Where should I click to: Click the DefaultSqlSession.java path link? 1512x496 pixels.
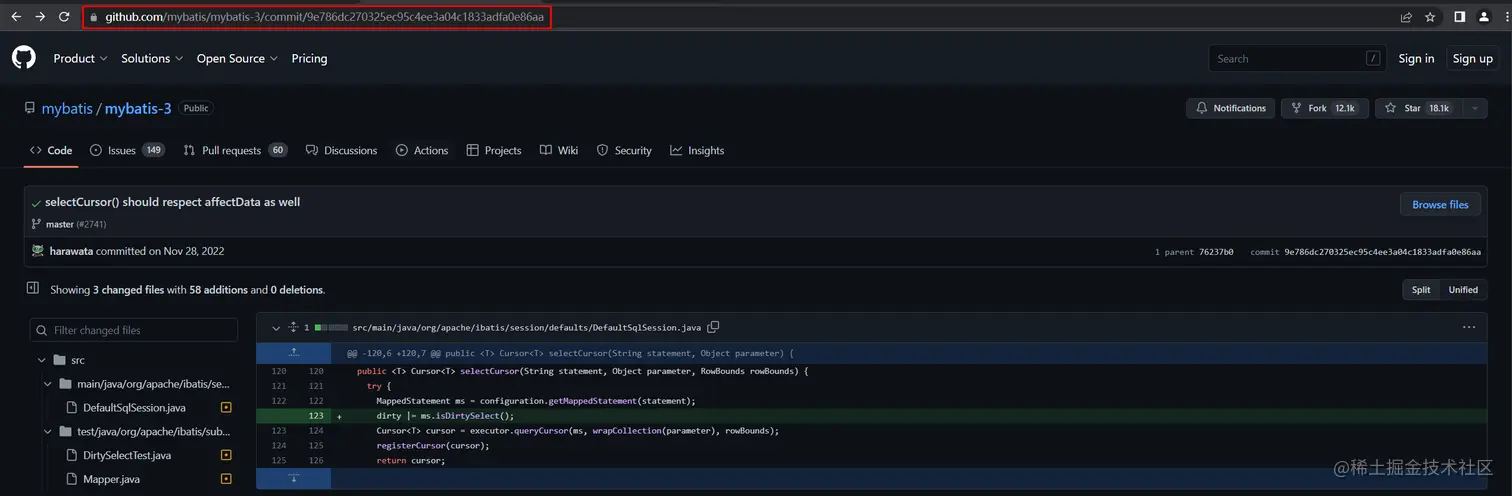[x=527, y=327]
